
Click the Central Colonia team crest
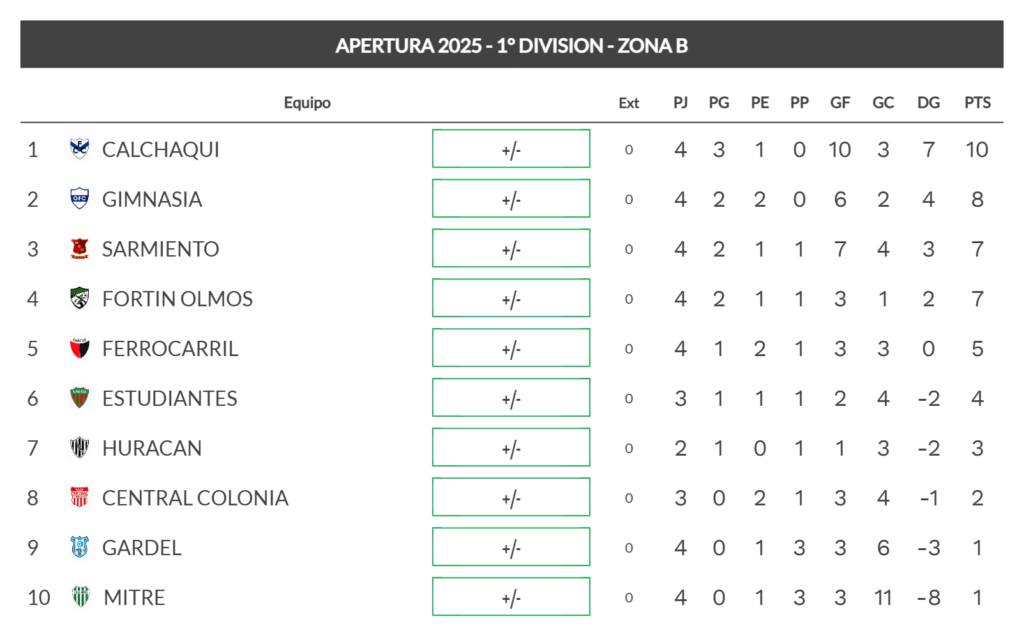pos(80,498)
